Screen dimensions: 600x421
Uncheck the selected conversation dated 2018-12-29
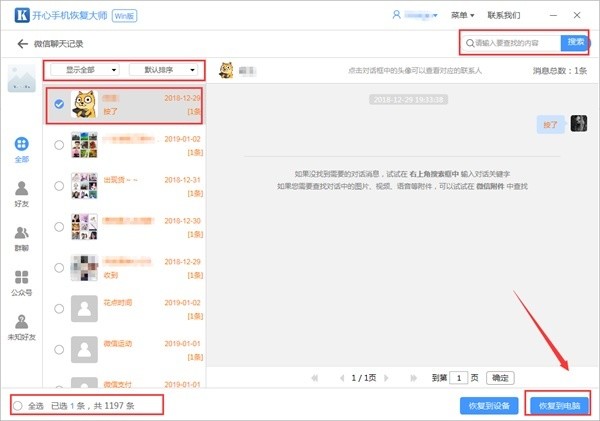59,104
